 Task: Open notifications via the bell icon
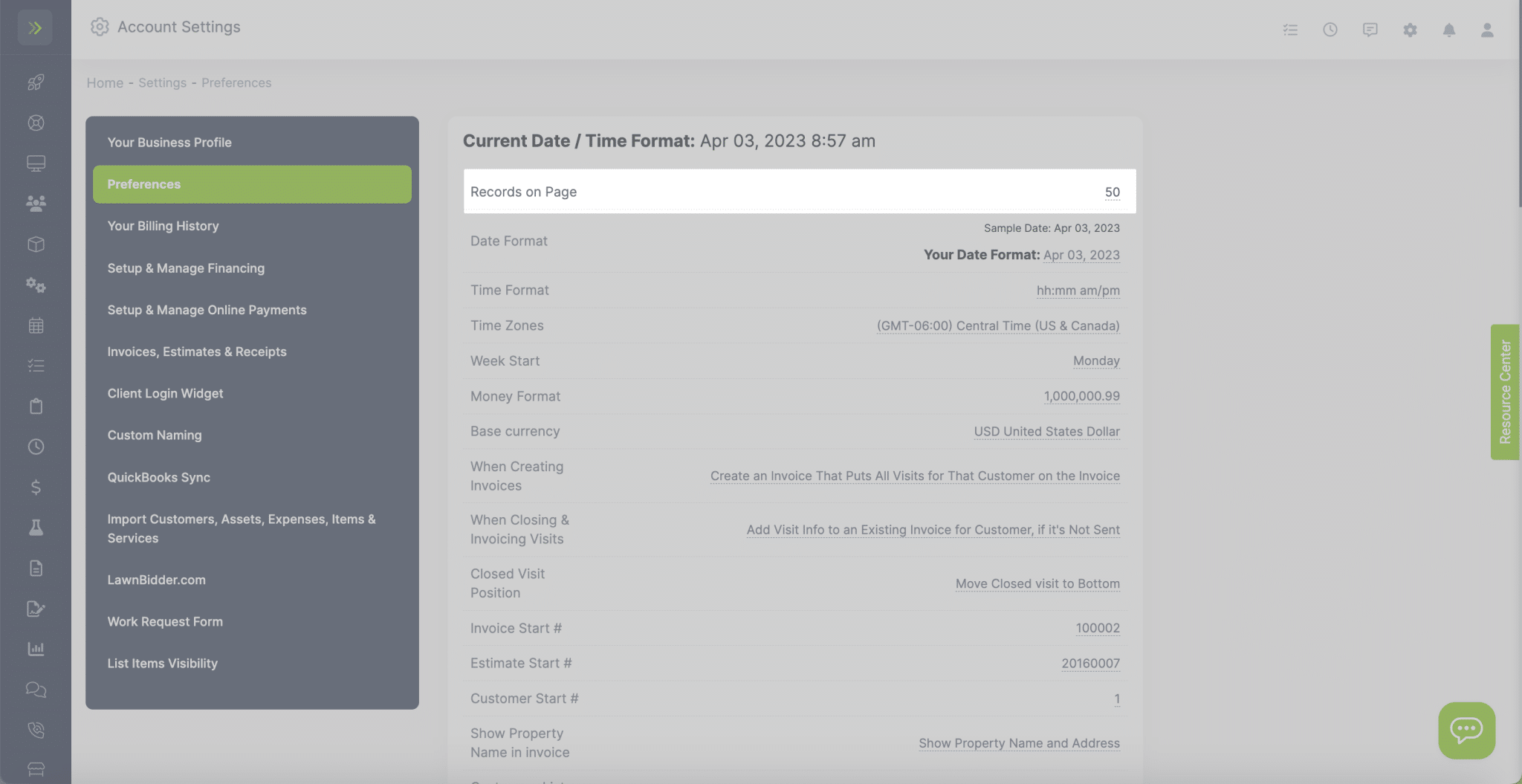pyautogui.click(x=1450, y=30)
